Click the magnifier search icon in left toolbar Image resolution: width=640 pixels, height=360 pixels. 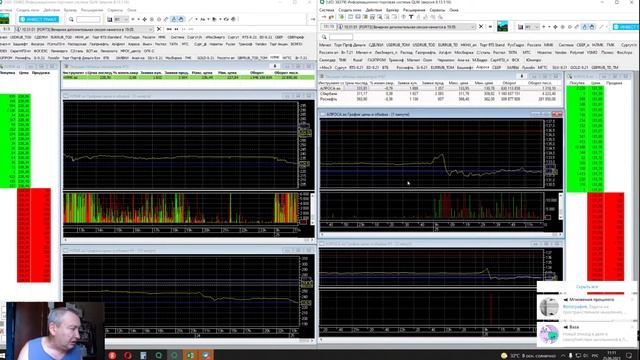point(71,19)
